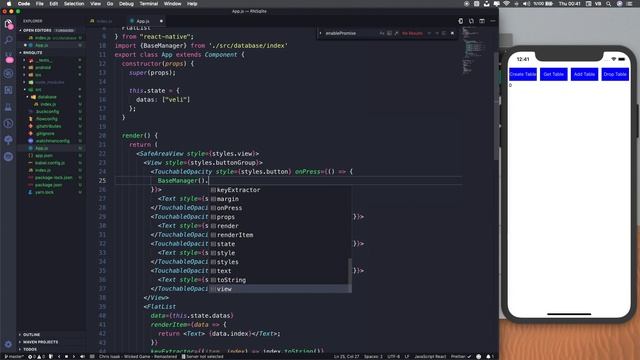Click play/pause control in status bar
Image resolution: width=640 pixels, height=360 pixels.
coord(67,357)
